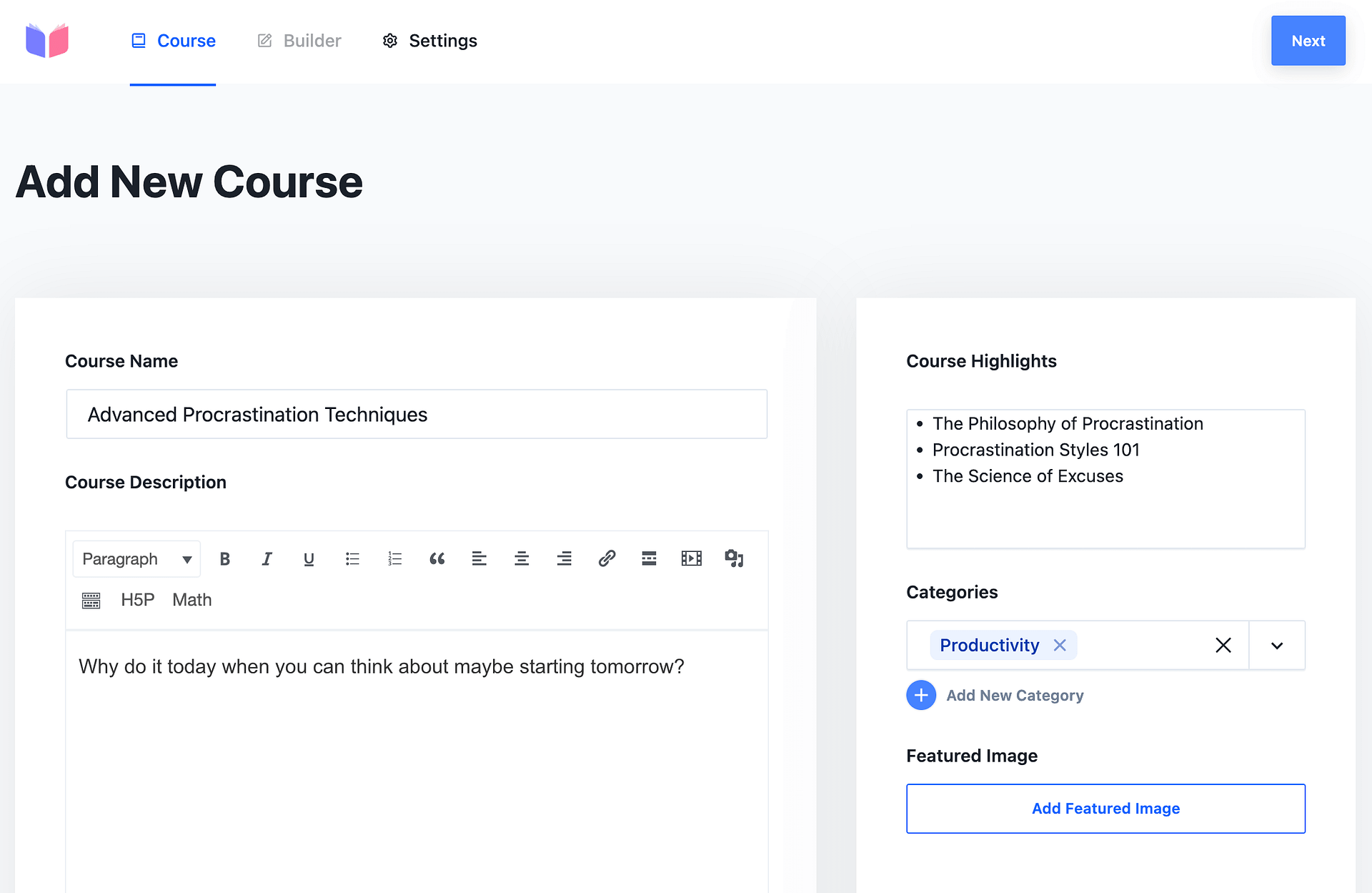Insert a bulleted list in the description
Image resolution: width=1372 pixels, height=893 pixels.
352,558
